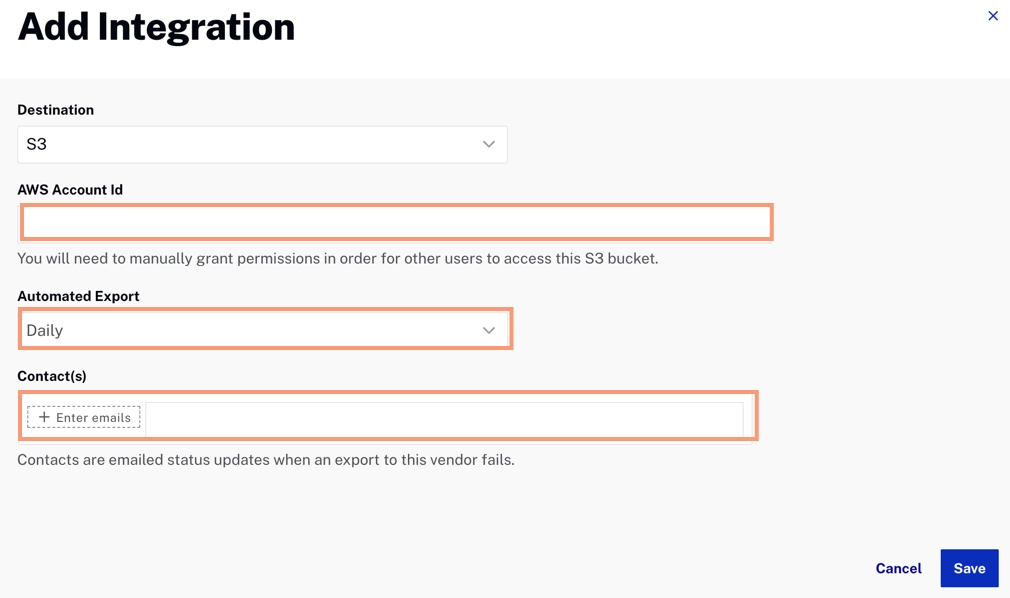Dismiss the modal using the top-right X icon
Screen dimensions: 1010x598
(992, 16)
